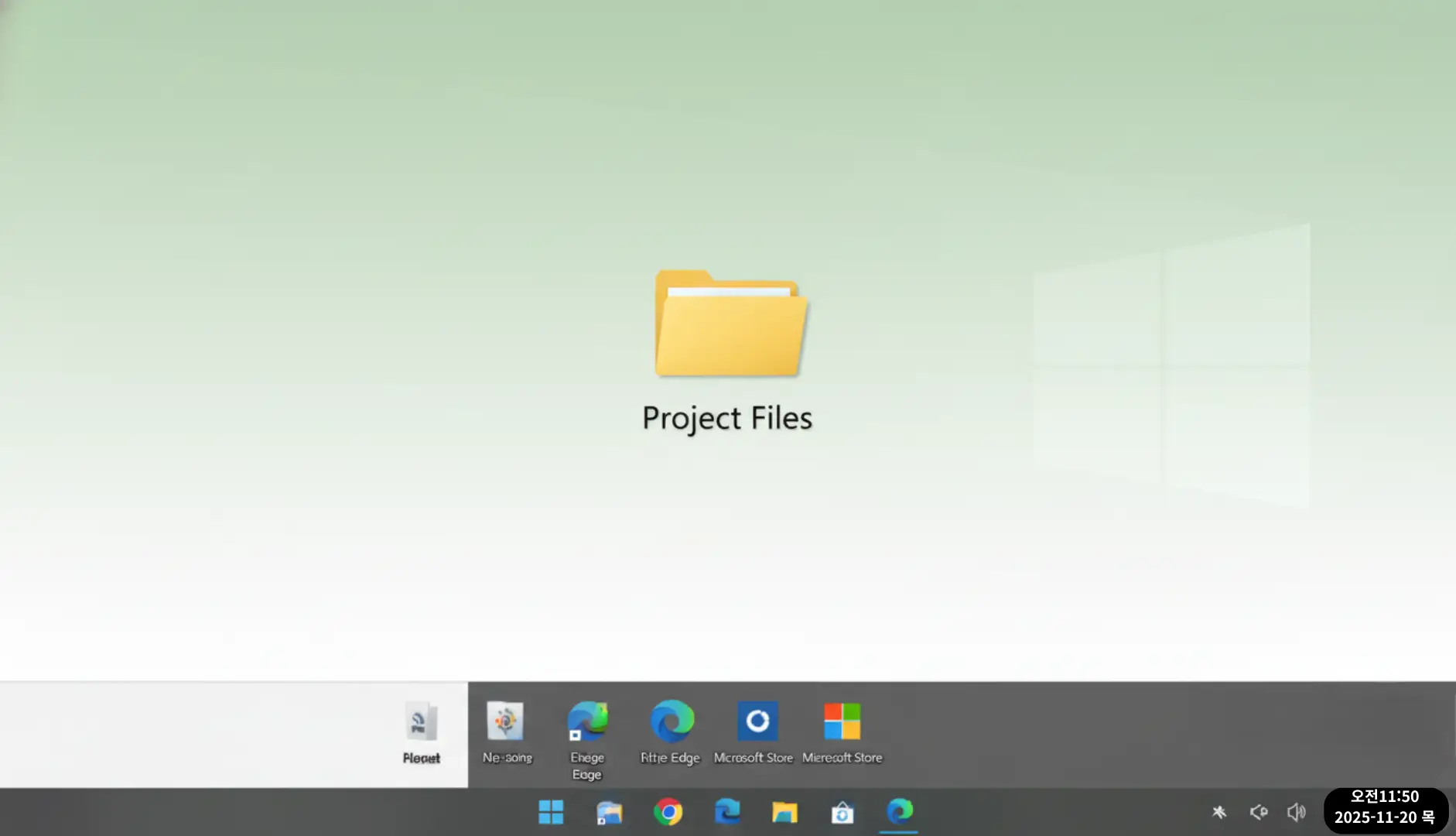
Task: Open the Rttje Edge browser icon
Action: pos(671,731)
